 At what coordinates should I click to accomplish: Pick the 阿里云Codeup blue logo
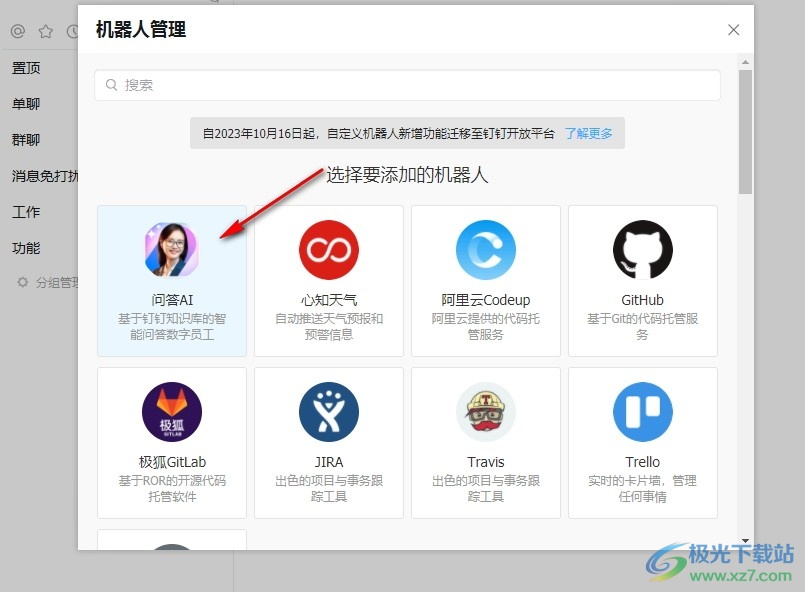click(486, 250)
